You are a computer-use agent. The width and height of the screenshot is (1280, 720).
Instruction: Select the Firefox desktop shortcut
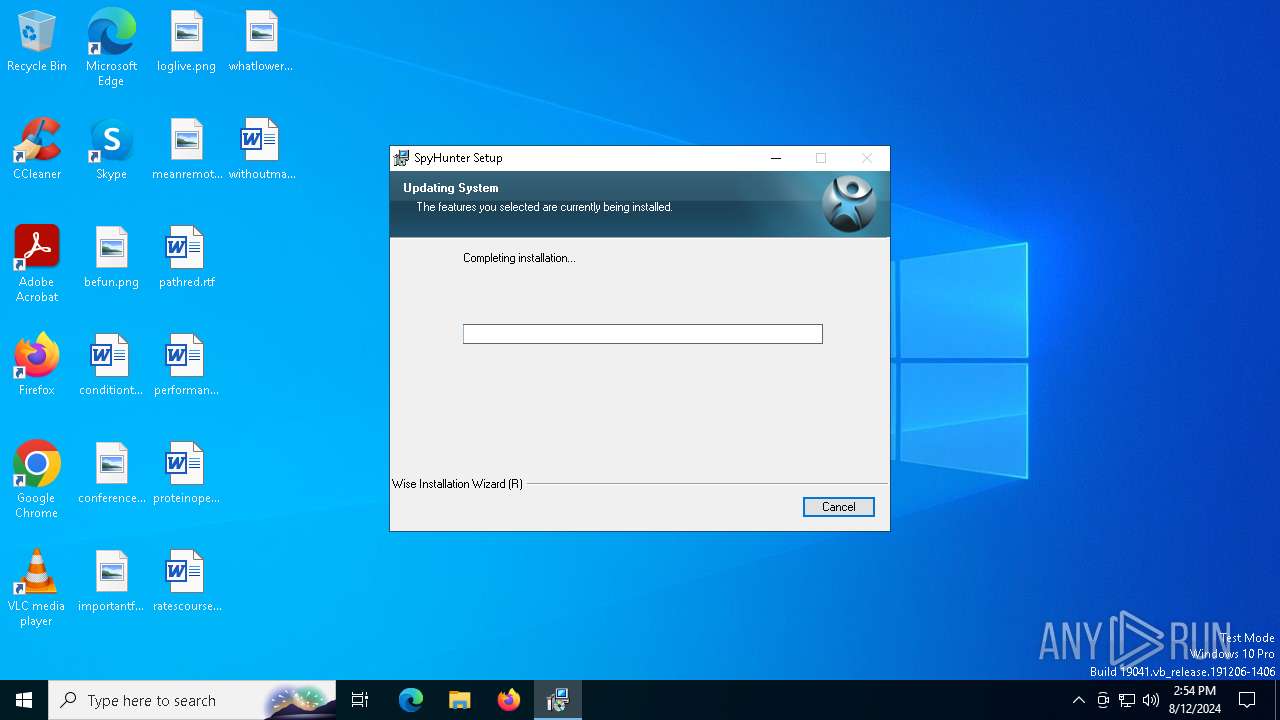point(37,366)
